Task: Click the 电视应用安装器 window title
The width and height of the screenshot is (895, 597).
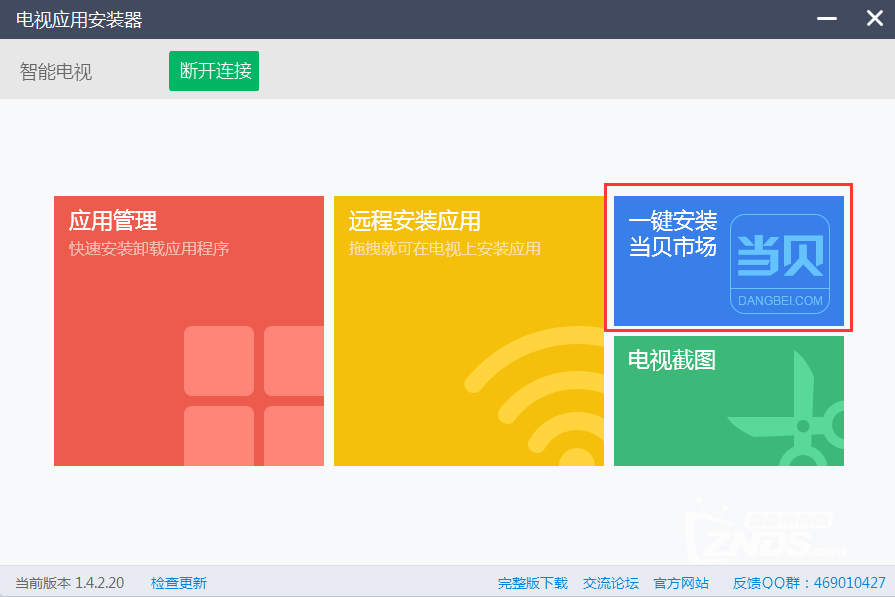Action: coord(79,19)
